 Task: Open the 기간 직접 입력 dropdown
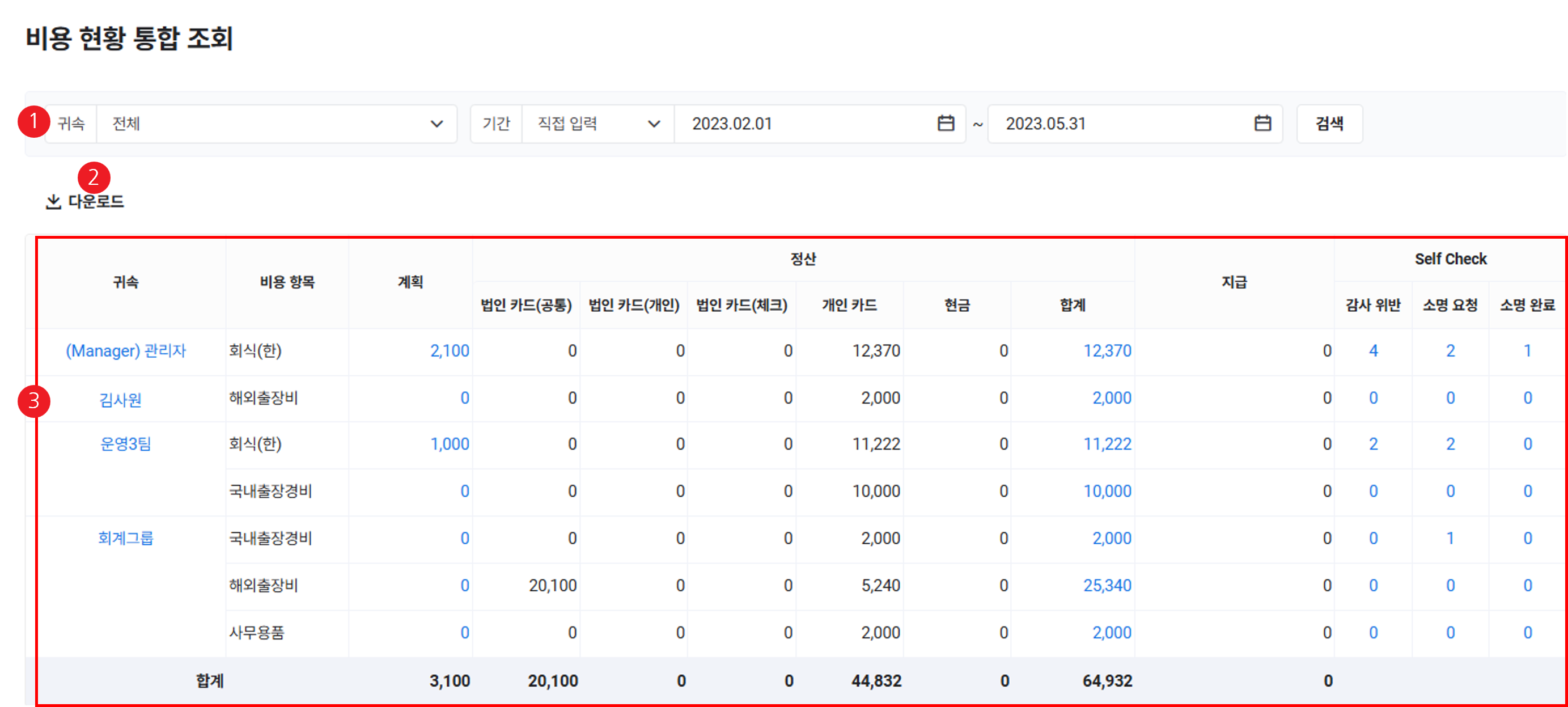(x=597, y=124)
